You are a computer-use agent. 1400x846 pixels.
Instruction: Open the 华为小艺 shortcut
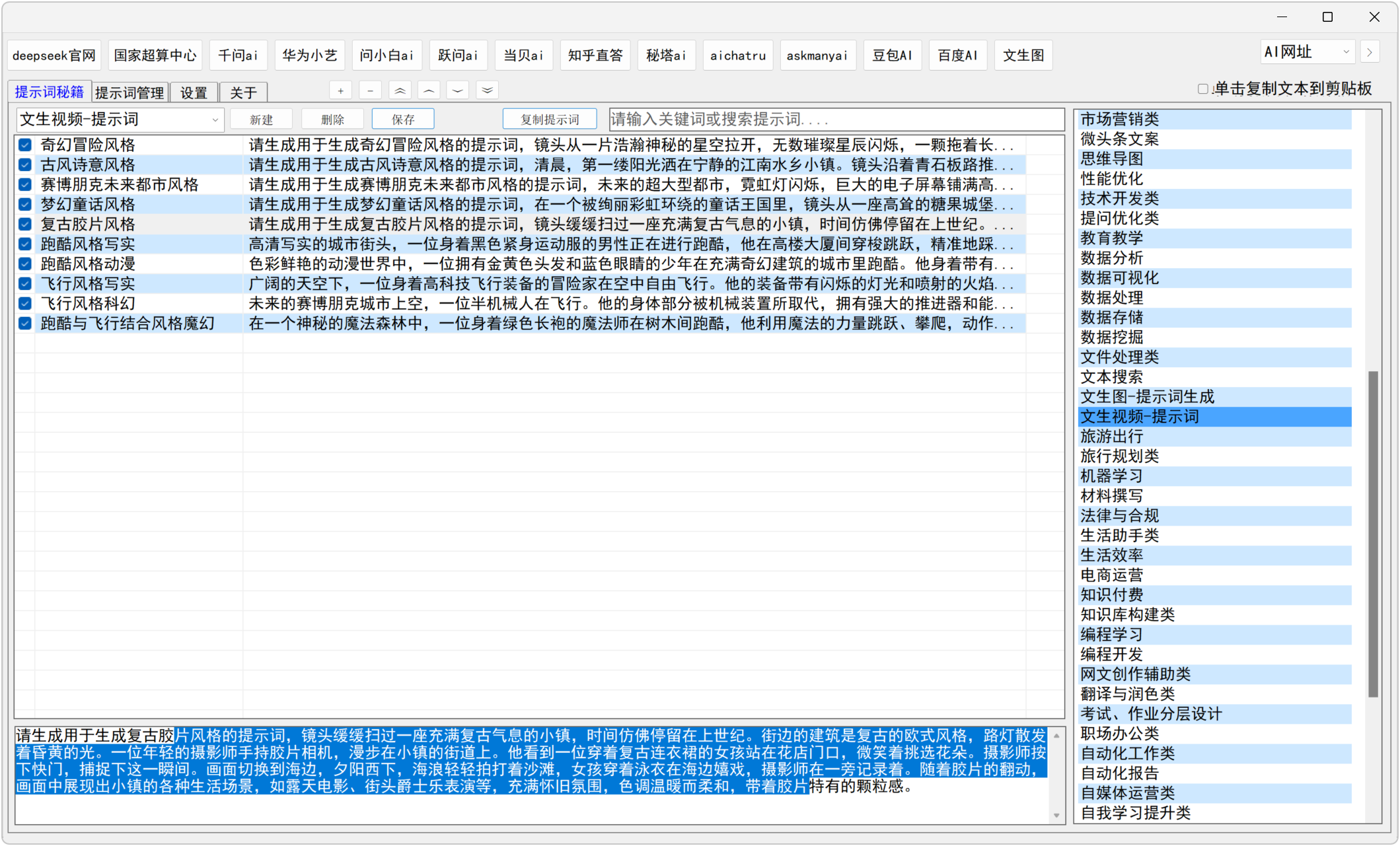pyautogui.click(x=309, y=55)
